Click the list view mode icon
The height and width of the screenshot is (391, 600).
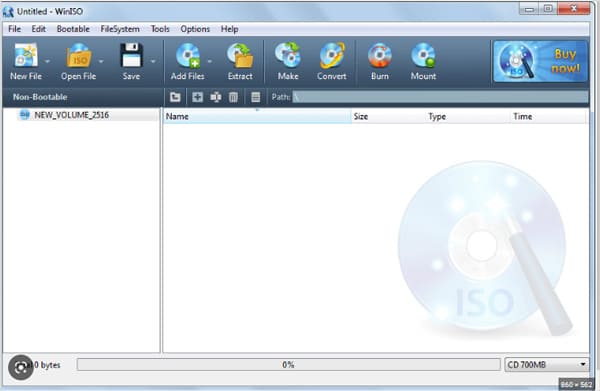pyautogui.click(x=256, y=97)
